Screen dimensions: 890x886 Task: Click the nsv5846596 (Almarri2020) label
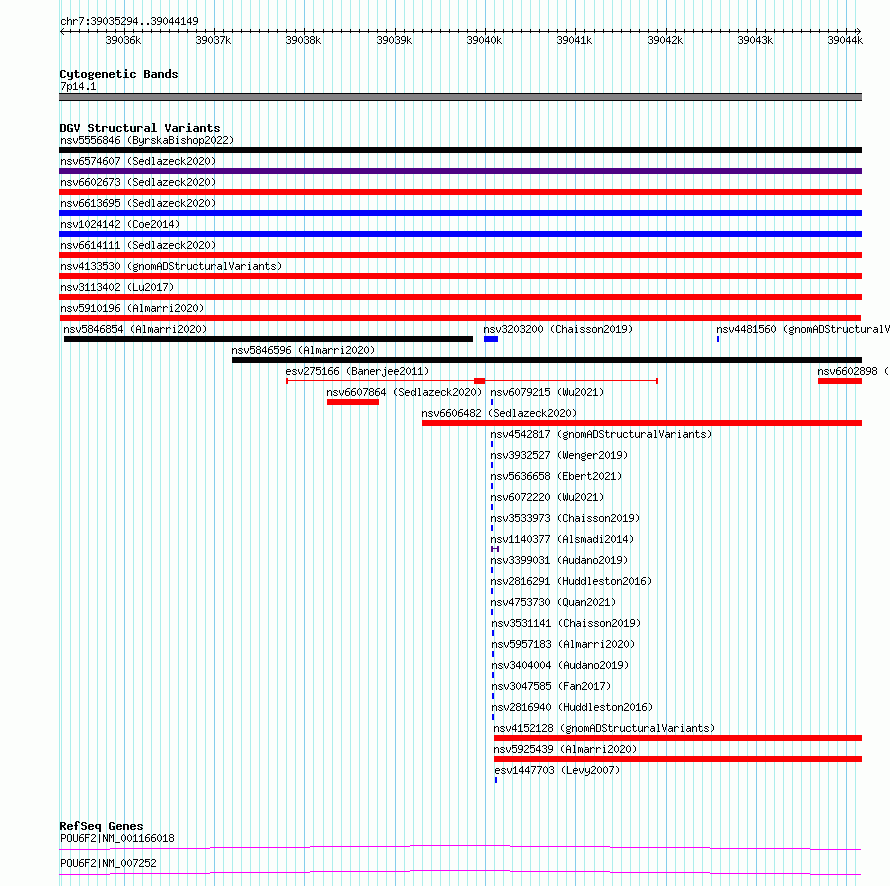pos(303,350)
